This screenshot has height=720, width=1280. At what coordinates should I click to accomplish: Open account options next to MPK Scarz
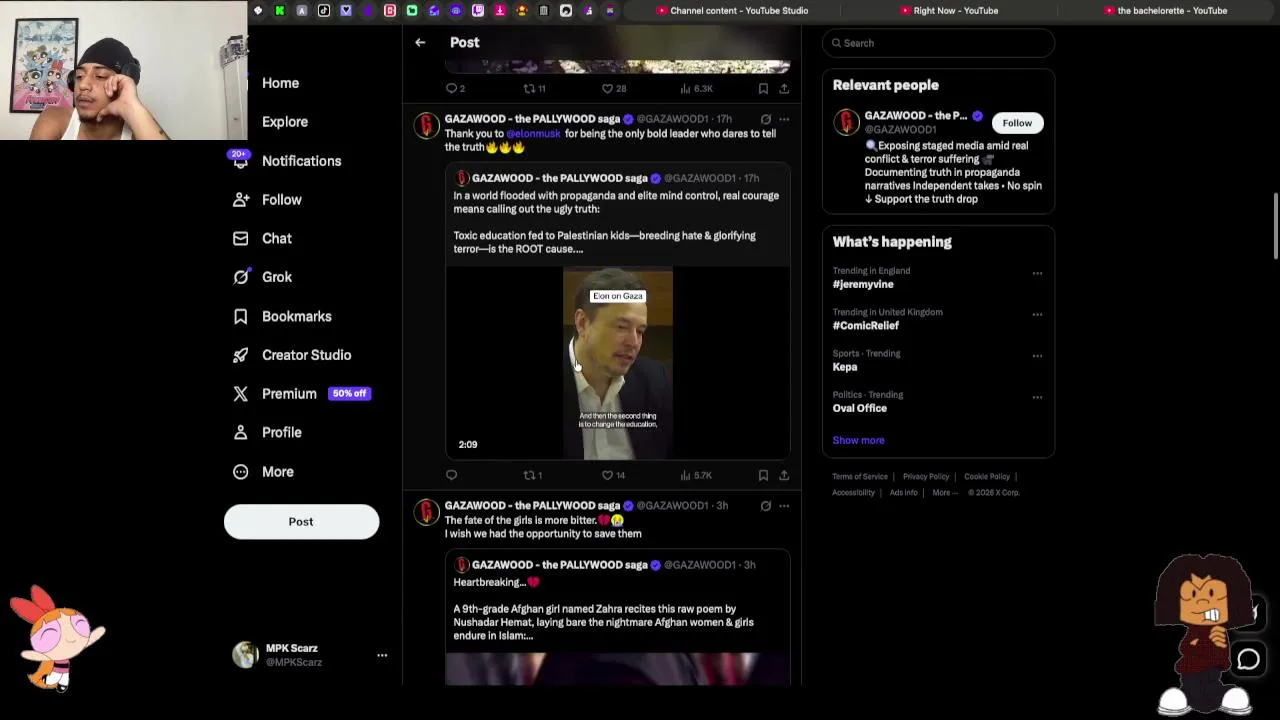click(382, 655)
